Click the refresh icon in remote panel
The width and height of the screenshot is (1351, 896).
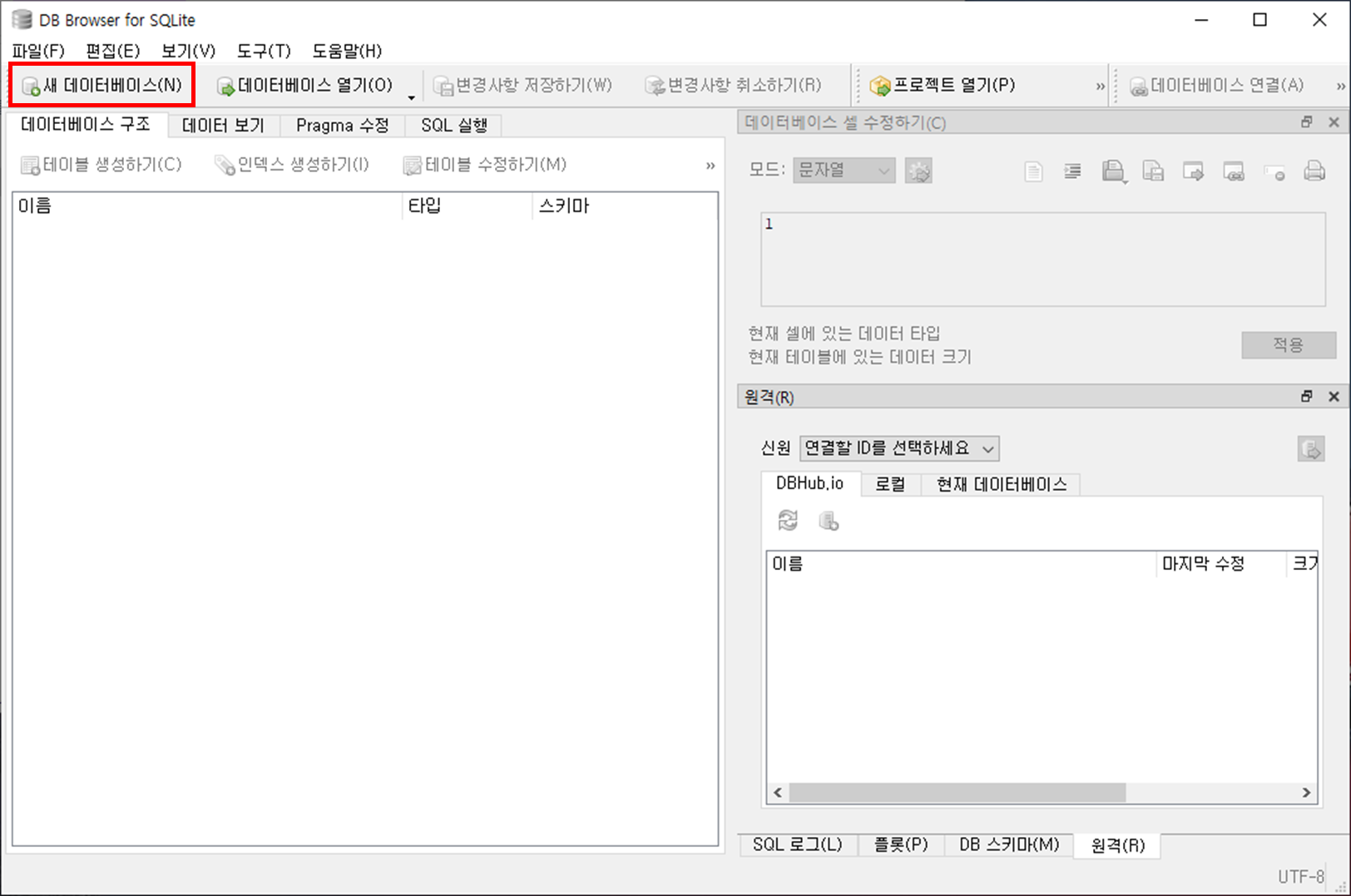(x=788, y=521)
